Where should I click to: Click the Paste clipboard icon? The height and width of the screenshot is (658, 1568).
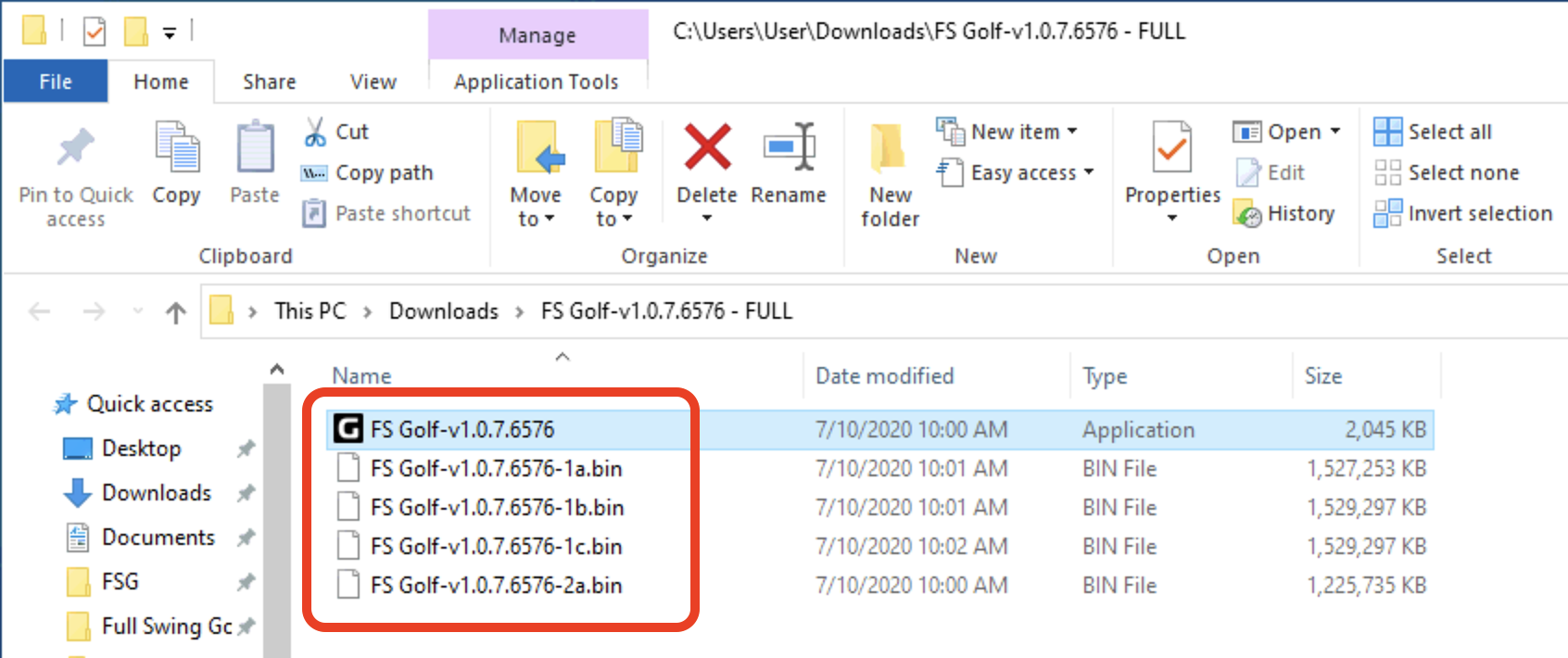255,147
